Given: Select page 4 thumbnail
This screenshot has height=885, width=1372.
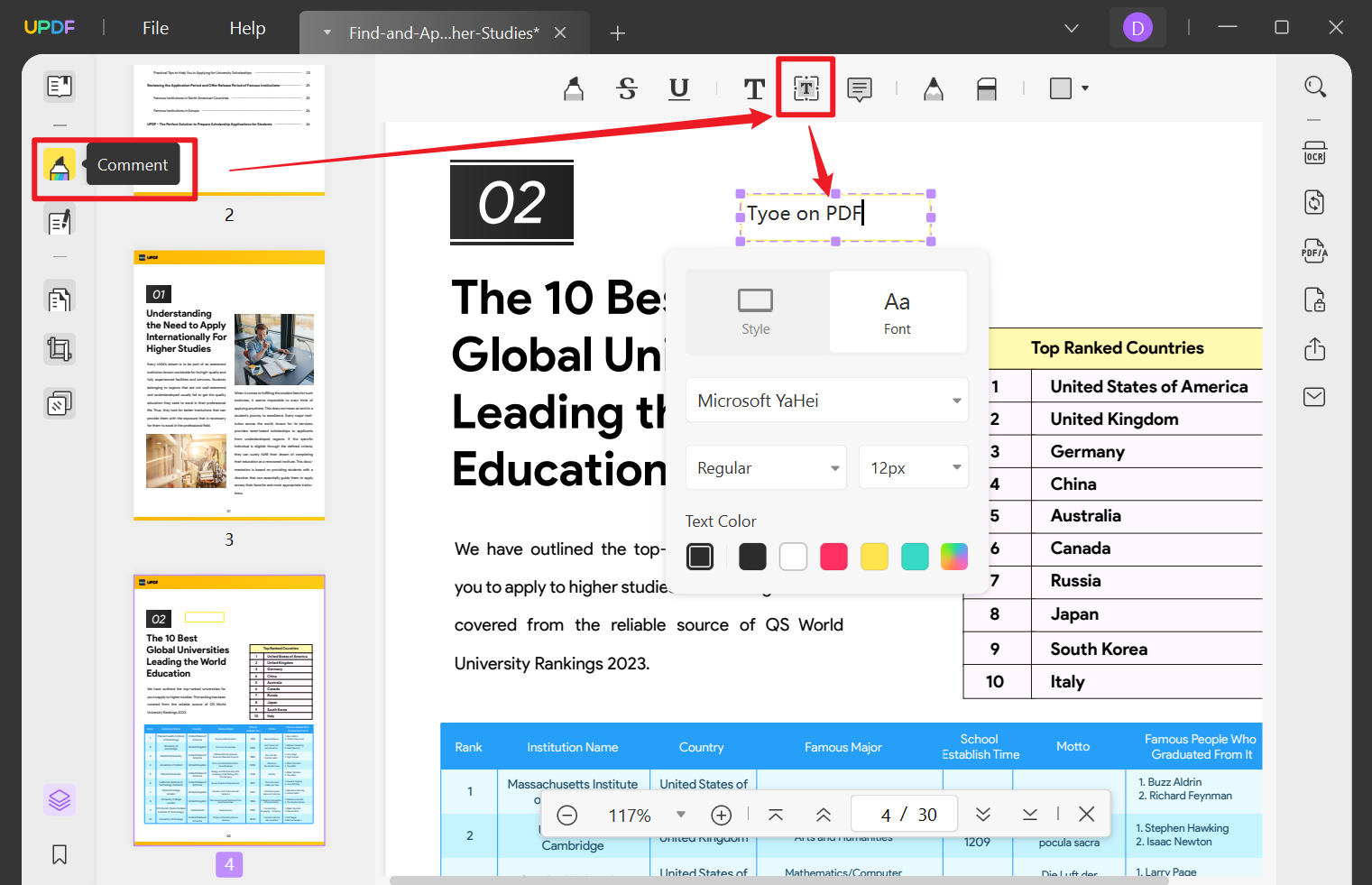Looking at the screenshot, I should [229, 710].
